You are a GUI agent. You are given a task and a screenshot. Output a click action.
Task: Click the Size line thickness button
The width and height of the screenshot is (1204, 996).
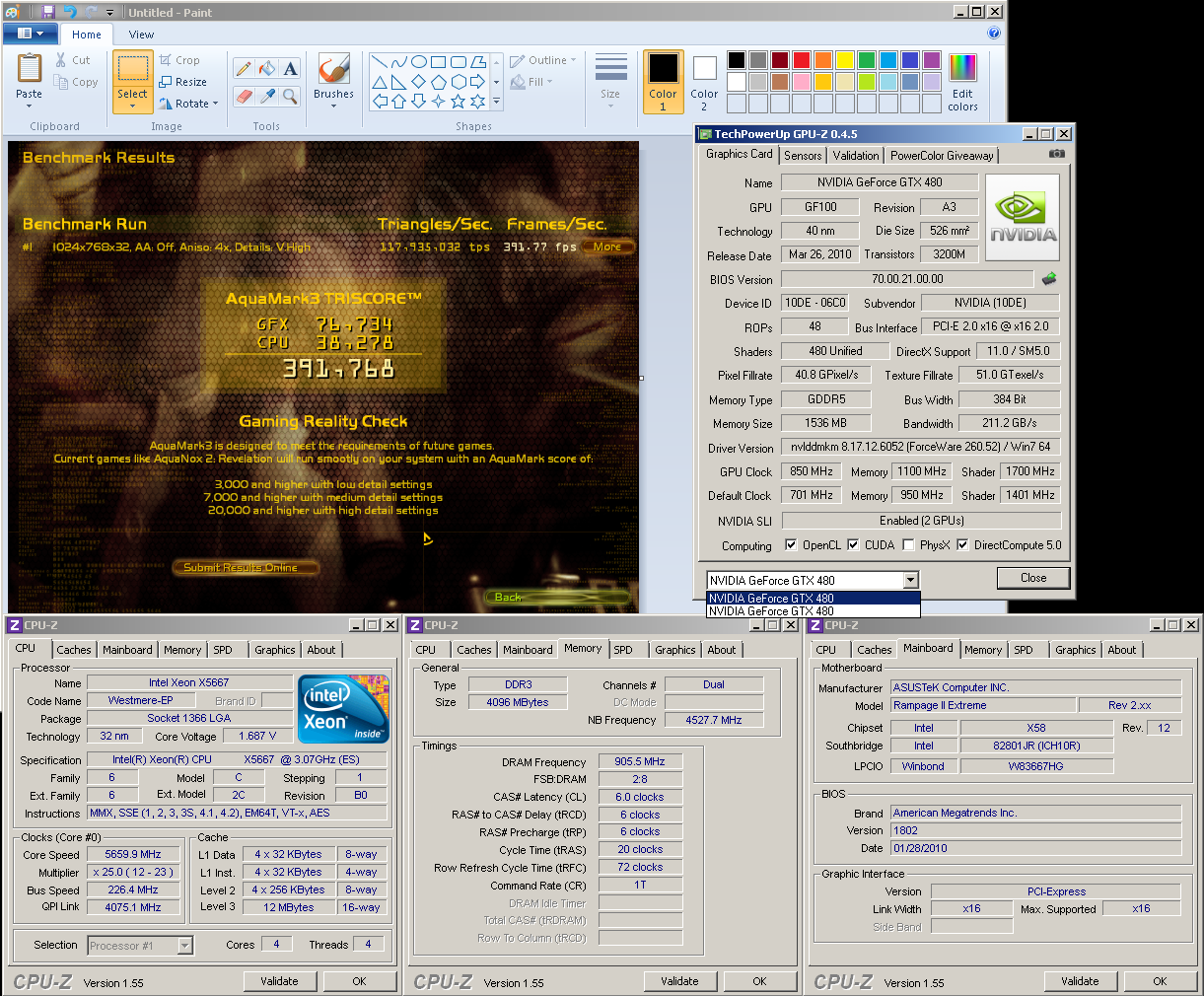click(x=610, y=79)
